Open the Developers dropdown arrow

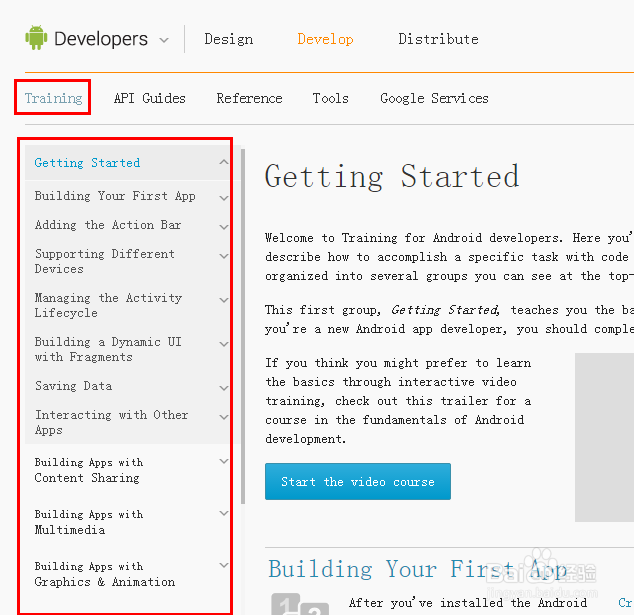coord(164,40)
